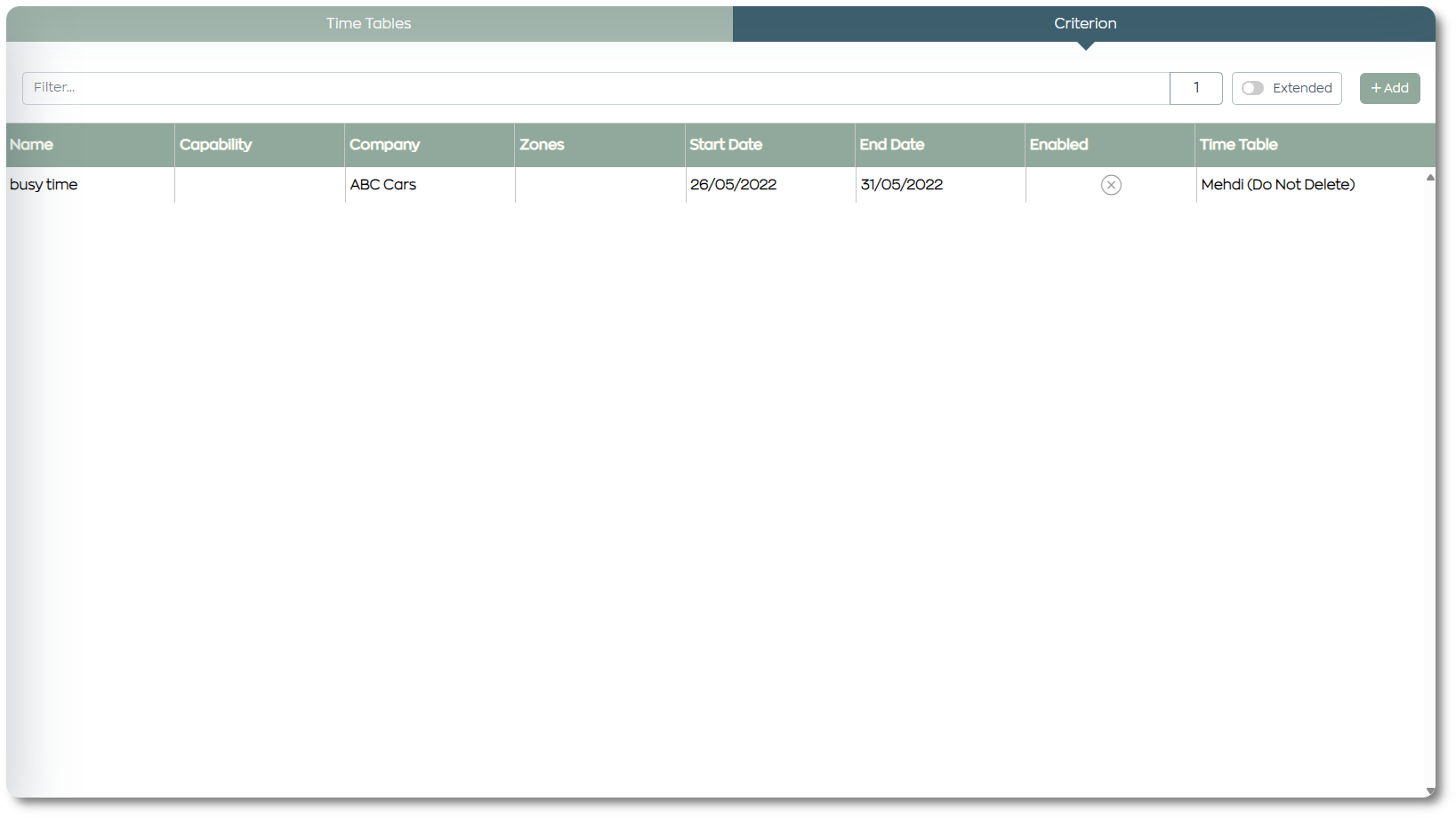Sort by the Company column header
The image size is (1456, 818).
tap(430, 145)
